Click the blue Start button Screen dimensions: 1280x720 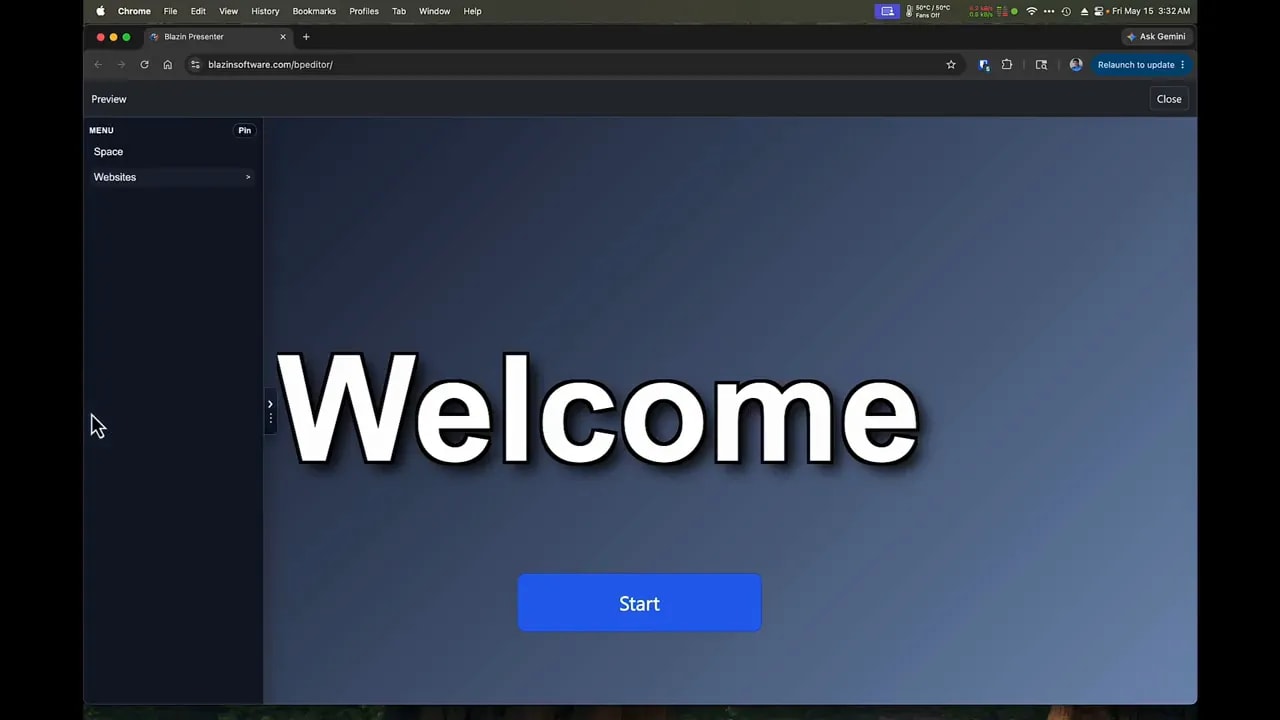coord(639,603)
